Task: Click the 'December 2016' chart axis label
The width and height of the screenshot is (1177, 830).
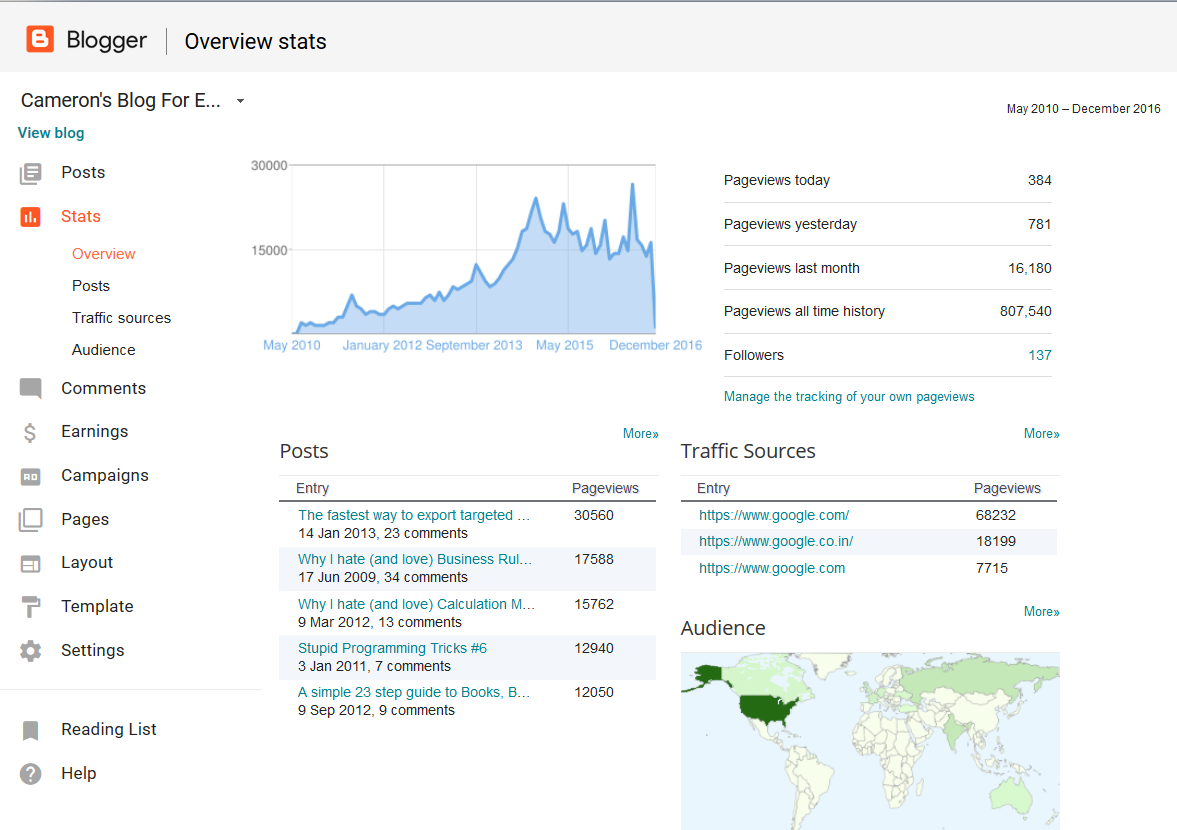Action: pyautogui.click(x=655, y=345)
